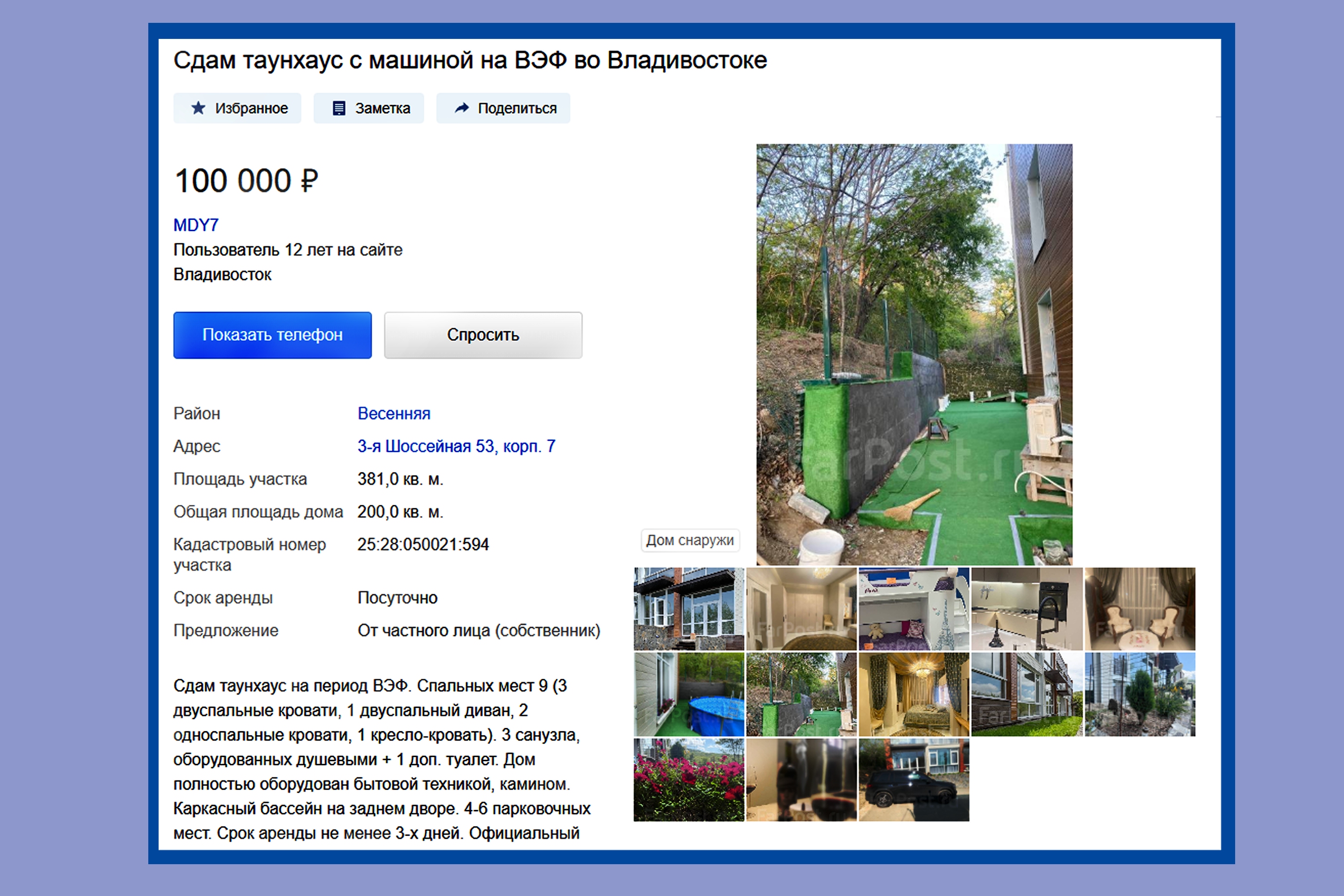The image size is (1344, 896).
Task: Open small thumbnail of green turf backyard
Action: pyautogui.click(x=801, y=694)
